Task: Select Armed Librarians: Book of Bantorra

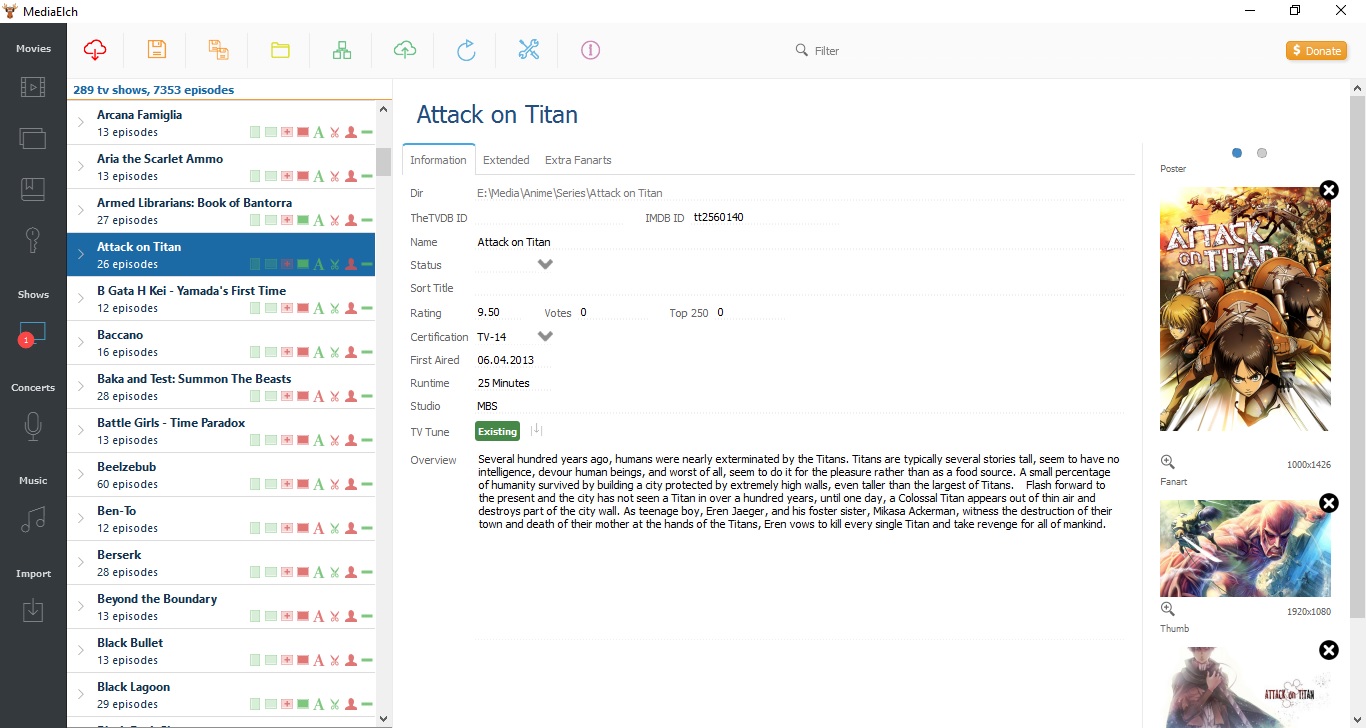Action: pyautogui.click(x=221, y=211)
